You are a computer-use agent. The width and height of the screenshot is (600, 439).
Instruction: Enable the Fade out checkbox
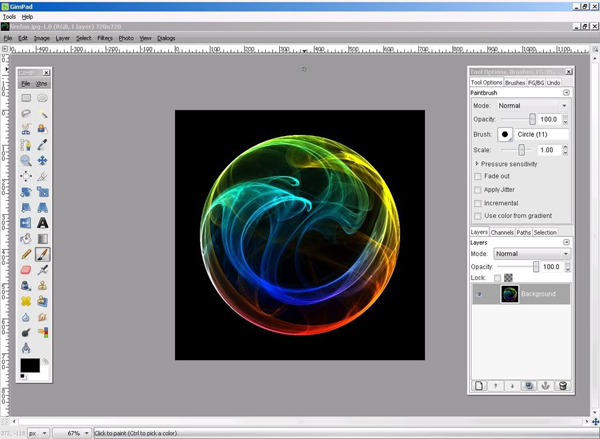tap(478, 176)
